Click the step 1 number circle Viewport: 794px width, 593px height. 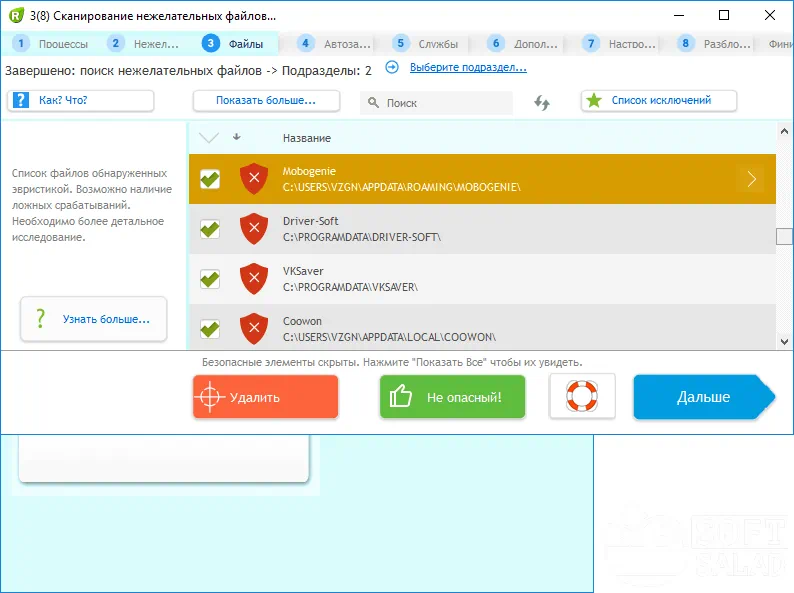(x=21, y=44)
